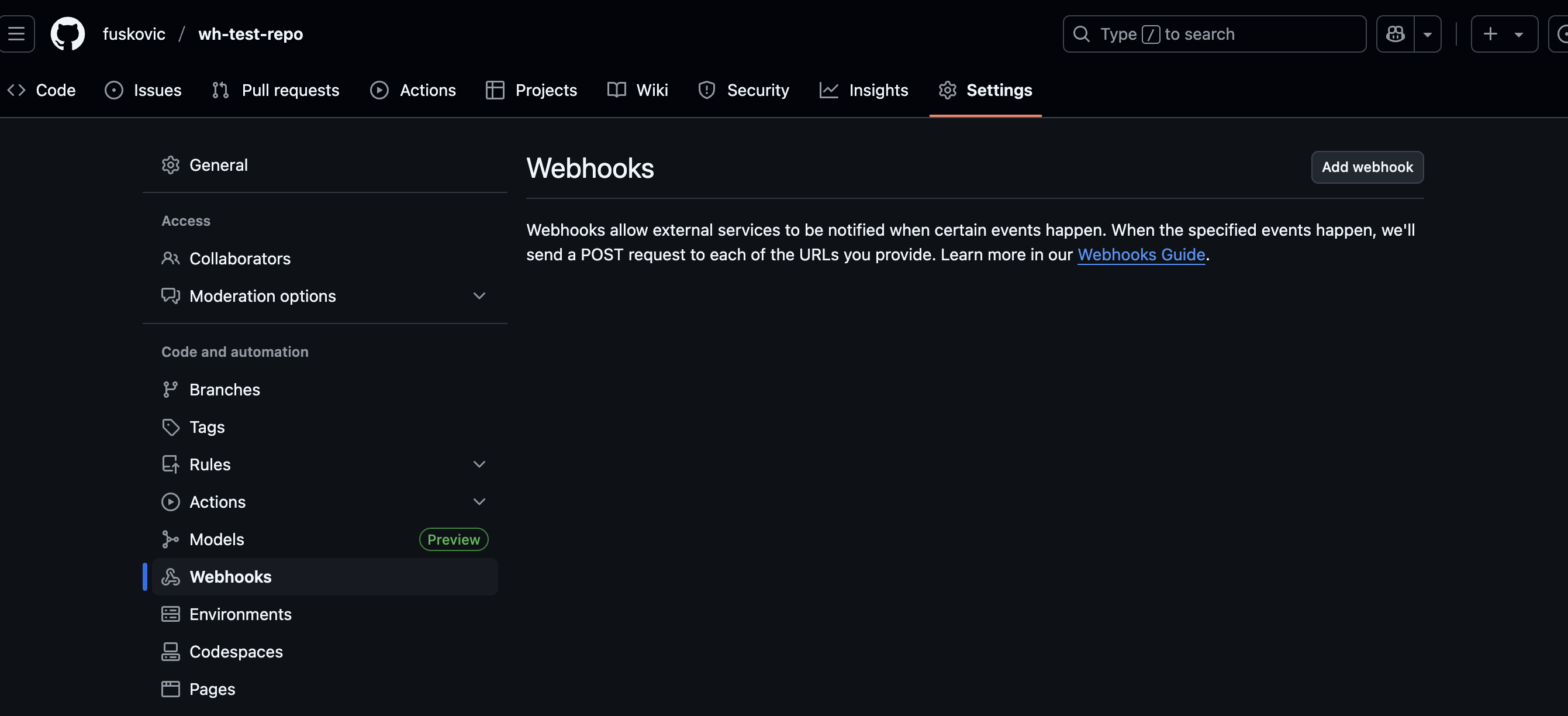Image resolution: width=1568 pixels, height=716 pixels.
Task: Open the Copilot dropdown arrow
Action: pyautogui.click(x=1427, y=34)
